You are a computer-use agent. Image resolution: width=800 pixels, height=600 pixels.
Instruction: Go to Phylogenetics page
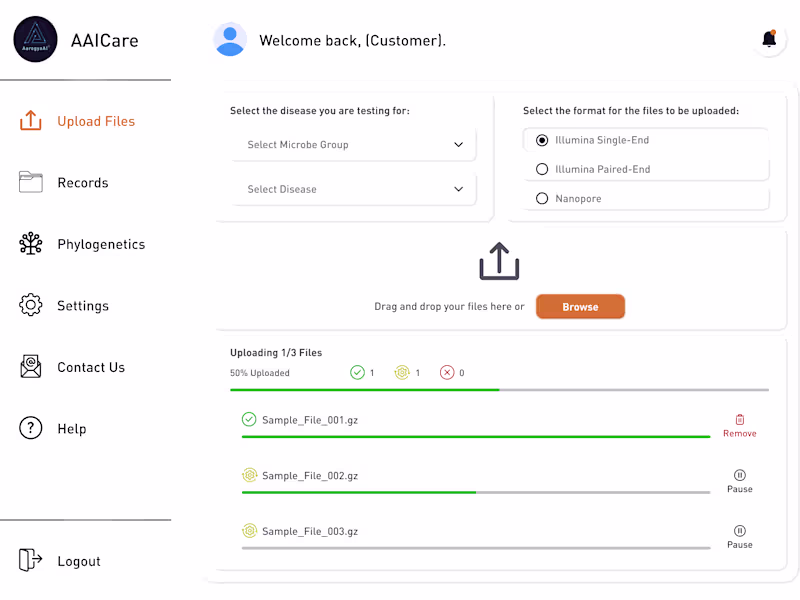point(100,244)
